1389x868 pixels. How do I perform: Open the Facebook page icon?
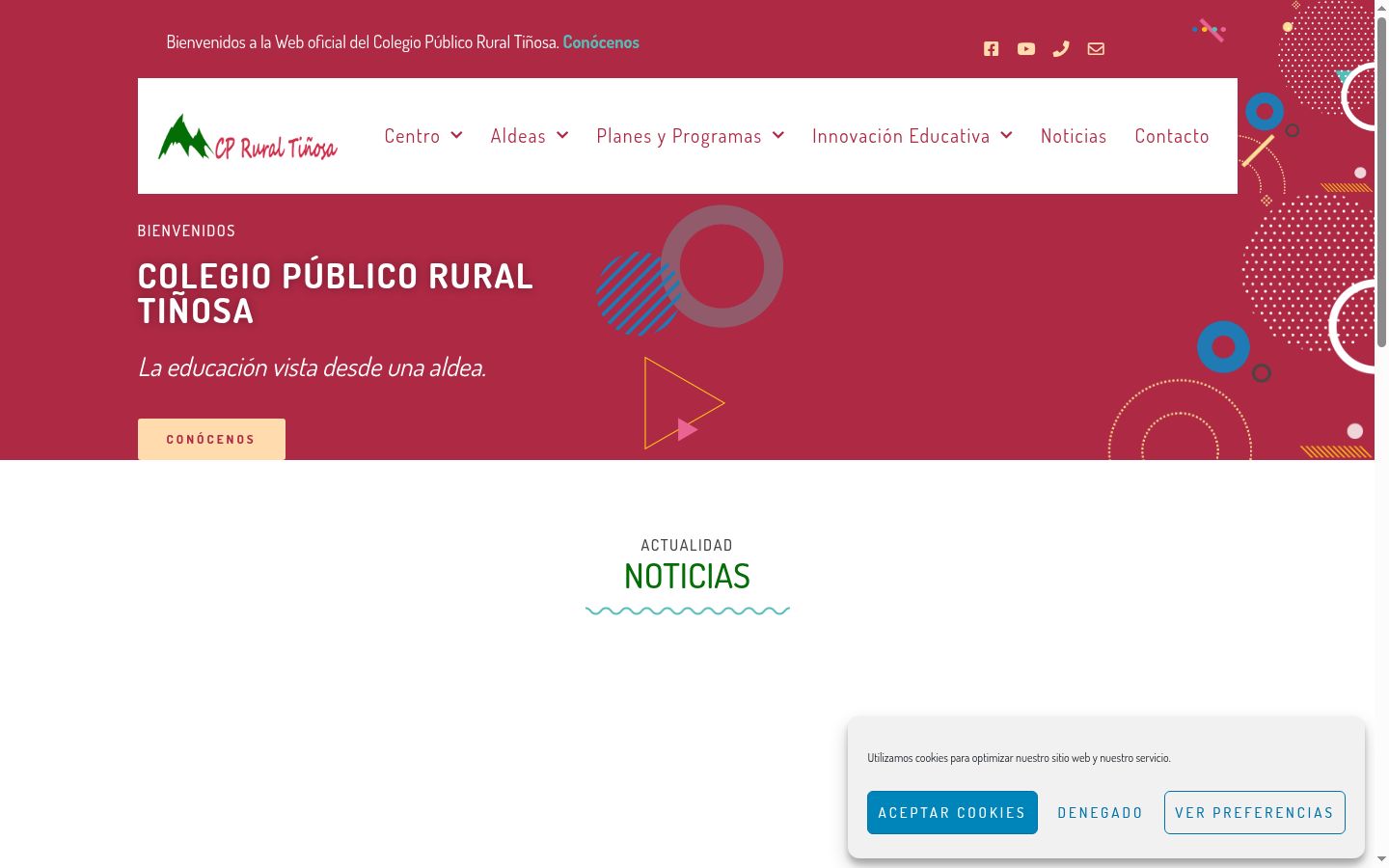(x=991, y=49)
